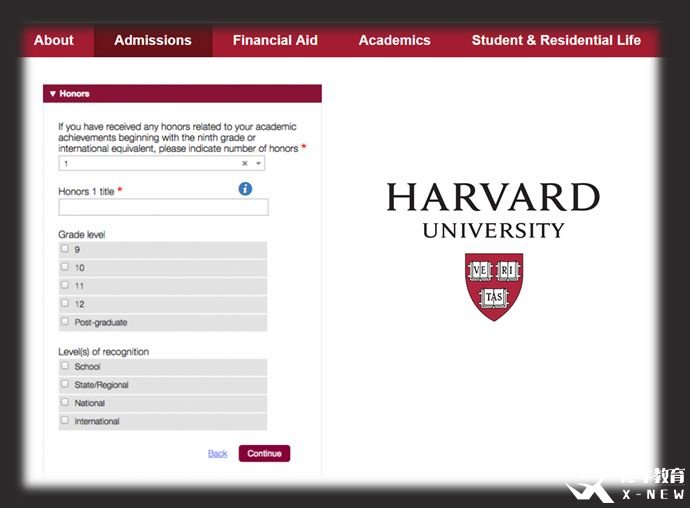Viewport: 690px width, 508px height.
Task: Open the number of honors dropdown arrow
Action: tap(259, 163)
